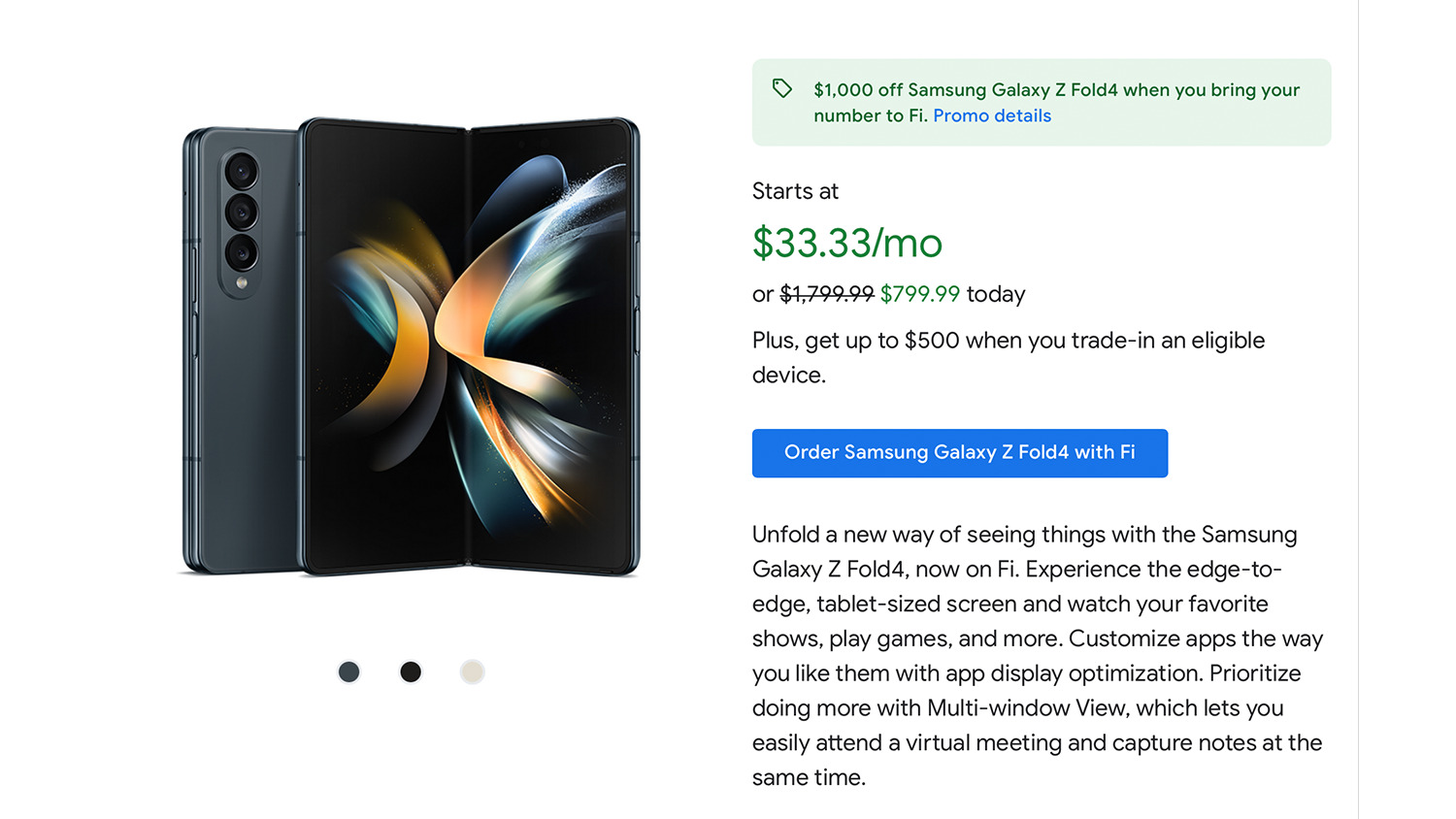Viewport: 1456px width, 819px height.
Task: Pick the beige color swatch
Action: coord(472,672)
